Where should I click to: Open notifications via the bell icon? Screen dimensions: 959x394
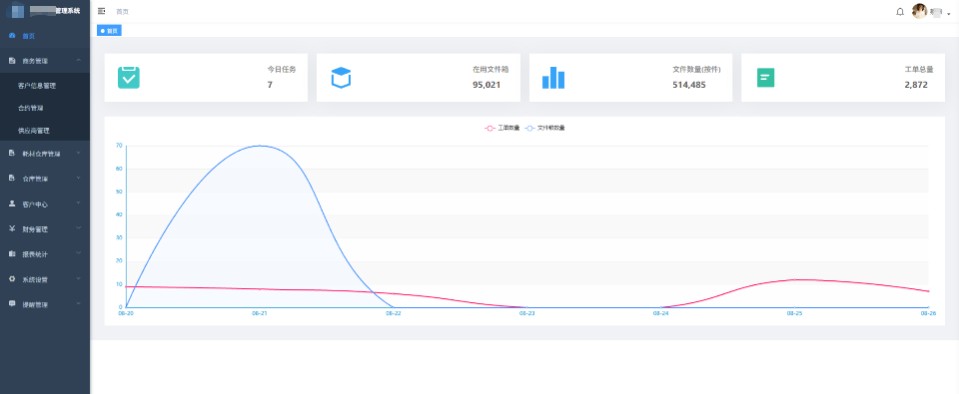(x=900, y=12)
